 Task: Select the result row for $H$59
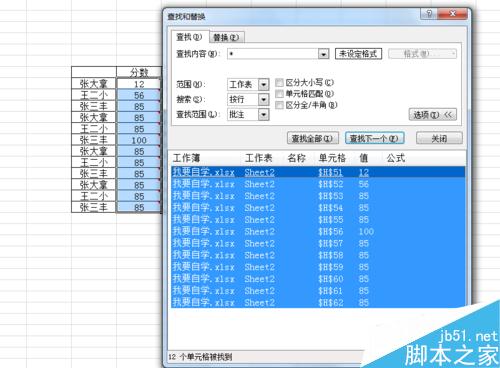(318, 267)
